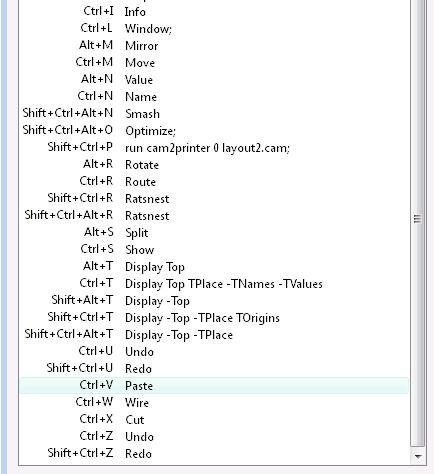Select the Alt+M Mirror row
The height and width of the screenshot is (474, 434).
coord(214,46)
